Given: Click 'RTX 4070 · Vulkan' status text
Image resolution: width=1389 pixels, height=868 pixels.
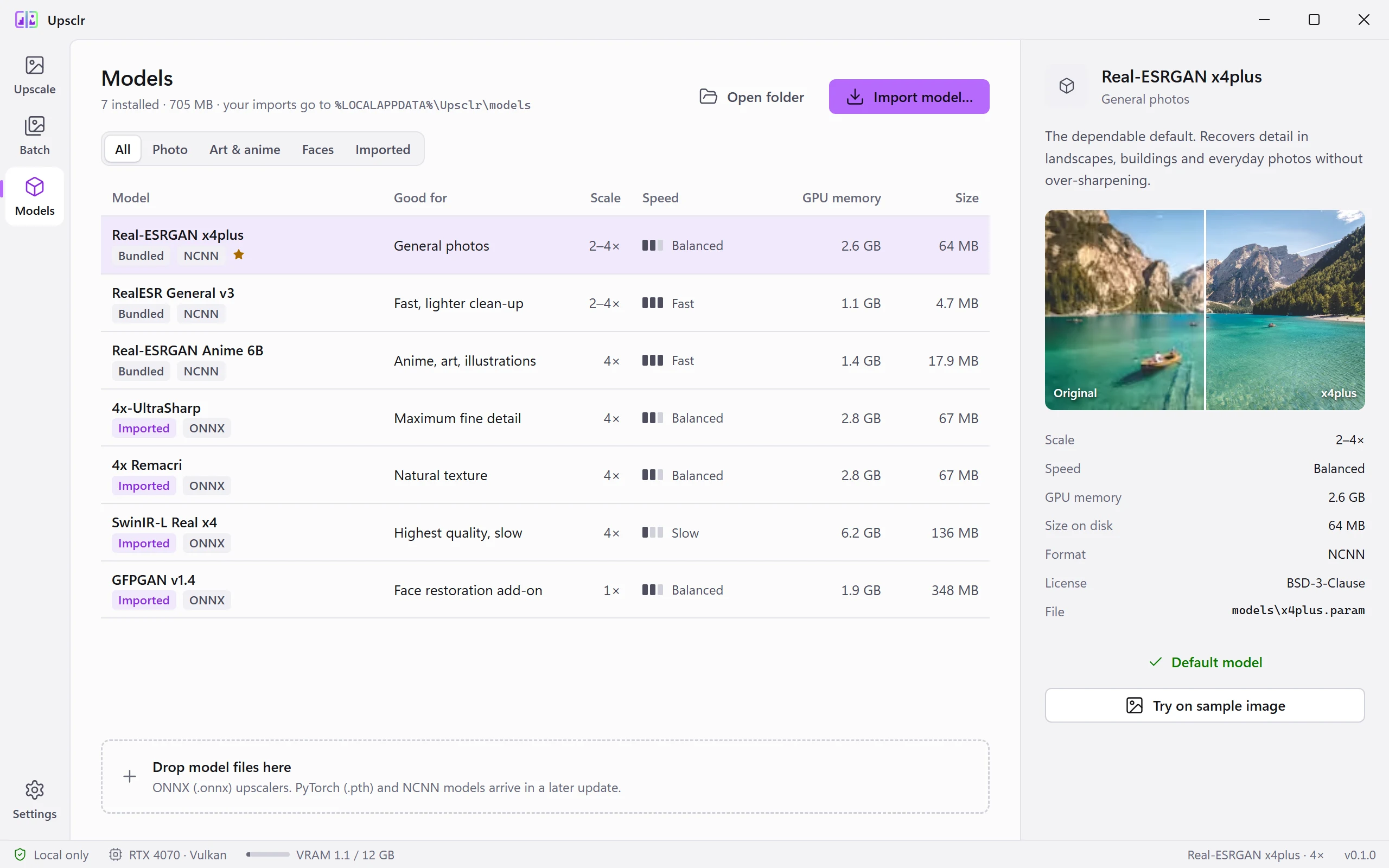Looking at the screenshot, I should click(177, 855).
